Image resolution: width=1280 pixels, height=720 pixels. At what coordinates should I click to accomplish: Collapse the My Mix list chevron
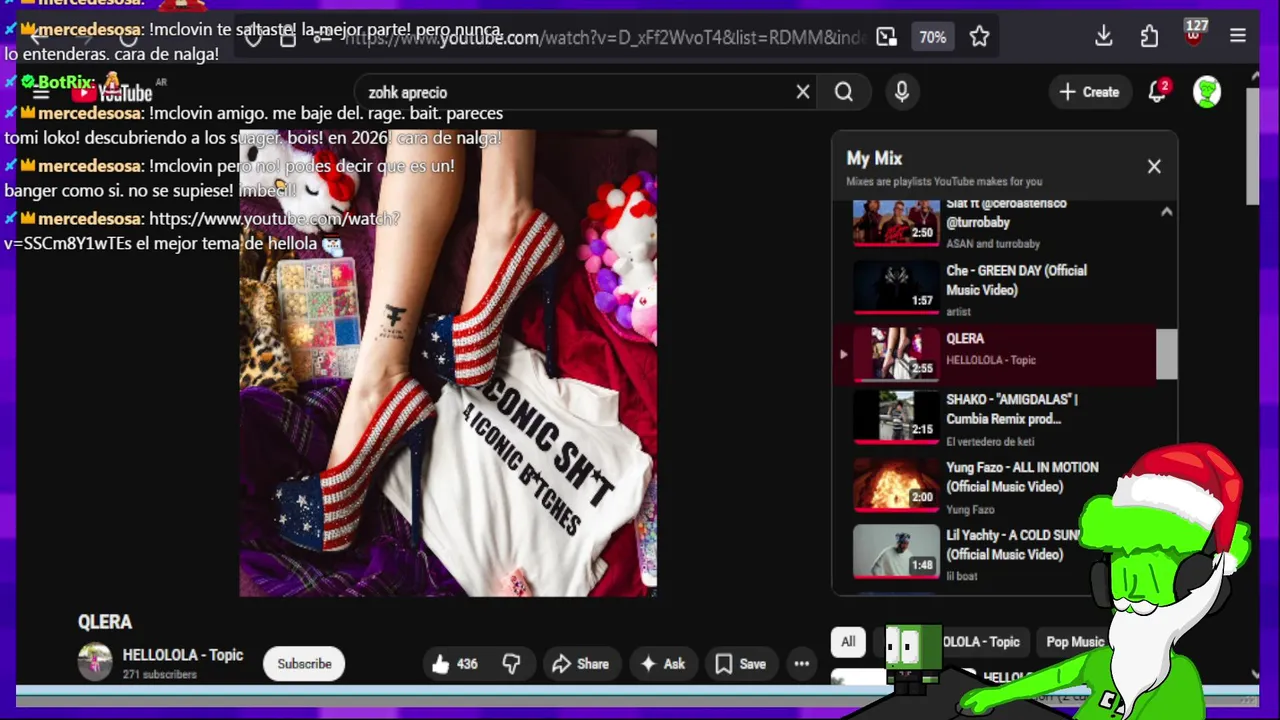pyautogui.click(x=1166, y=212)
